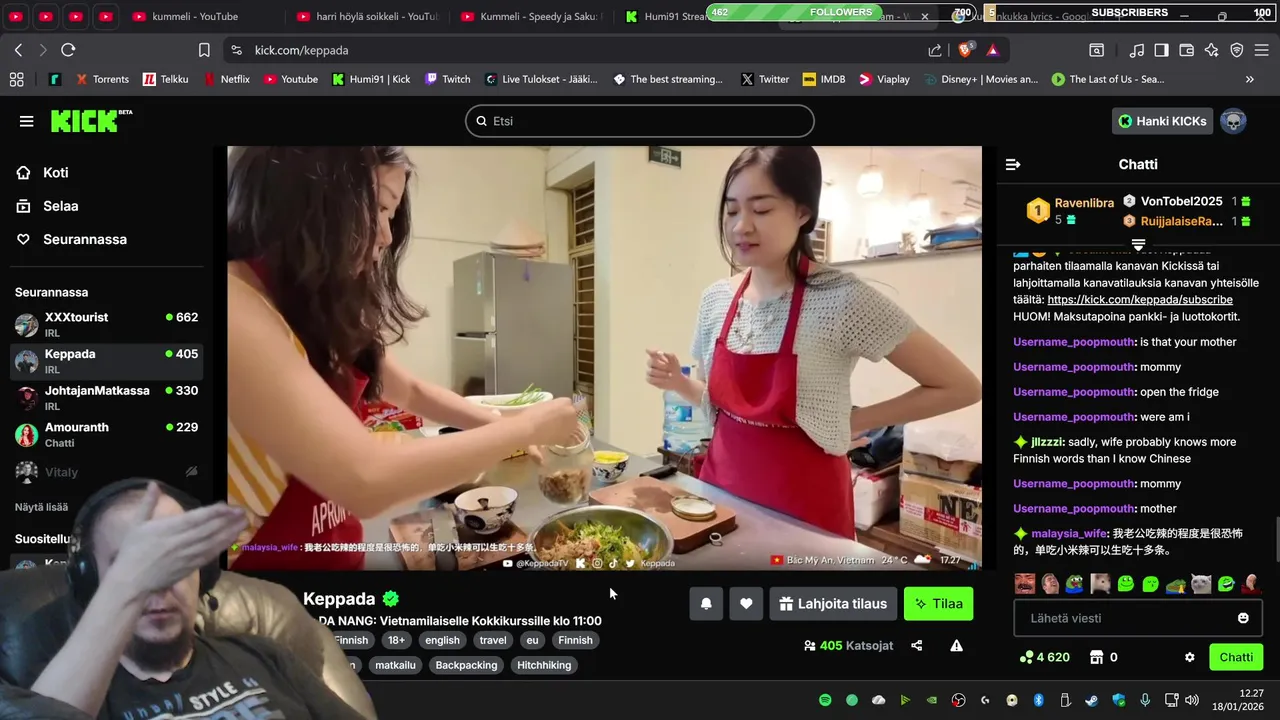Switch to the Humi91 Stream tab
The image size is (1280, 720).
[664, 16]
